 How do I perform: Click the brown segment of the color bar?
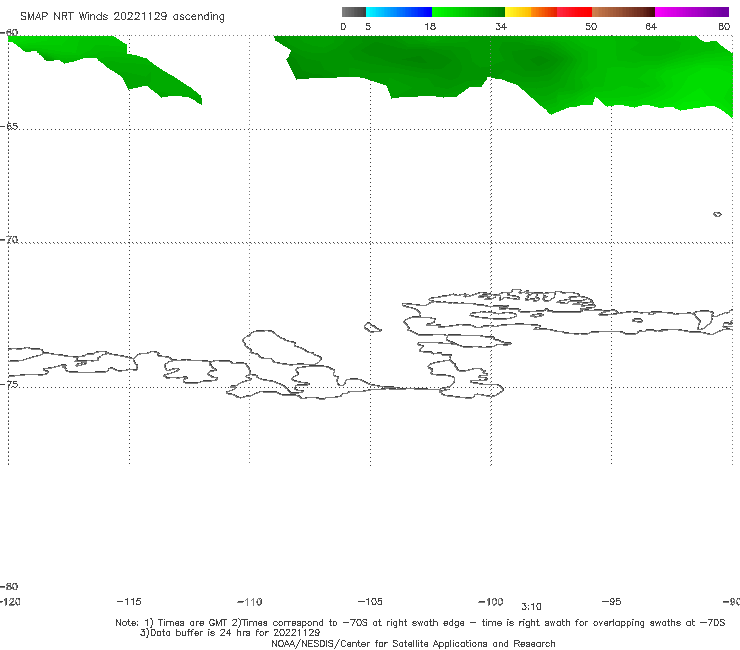point(623,12)
